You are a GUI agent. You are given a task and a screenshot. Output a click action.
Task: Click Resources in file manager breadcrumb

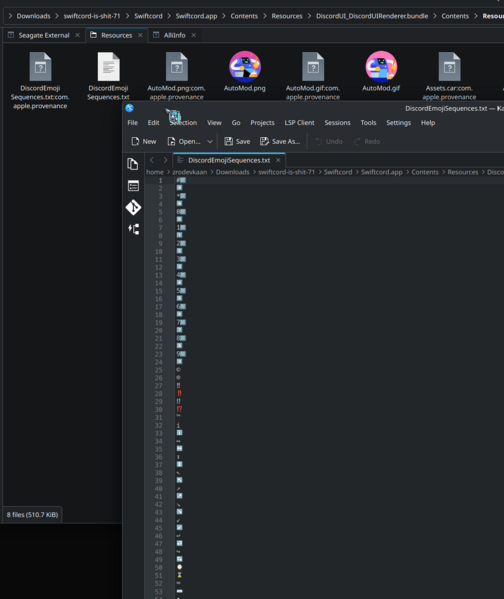click(287, 16)
